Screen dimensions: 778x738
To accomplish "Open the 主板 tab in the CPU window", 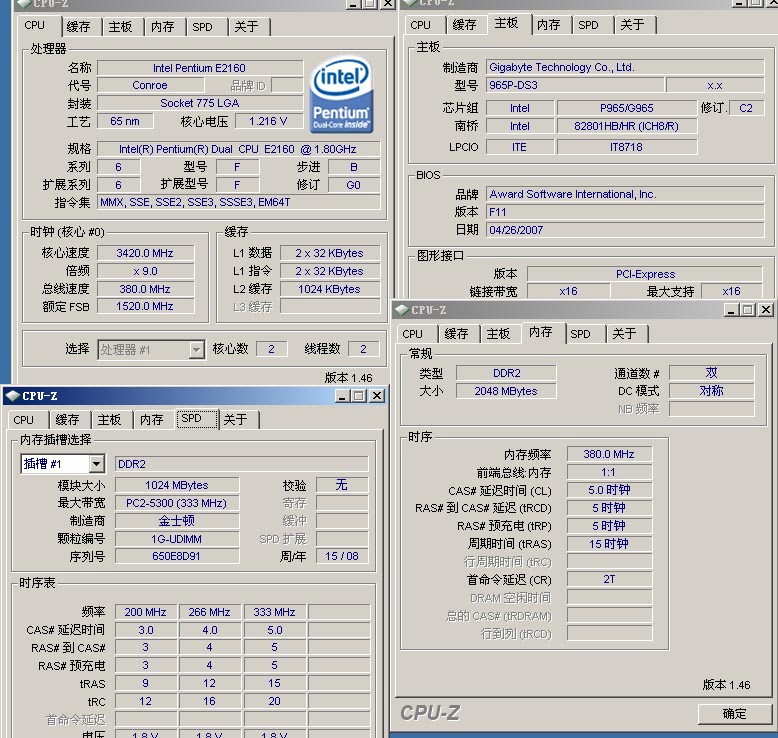I will point(121,26).
